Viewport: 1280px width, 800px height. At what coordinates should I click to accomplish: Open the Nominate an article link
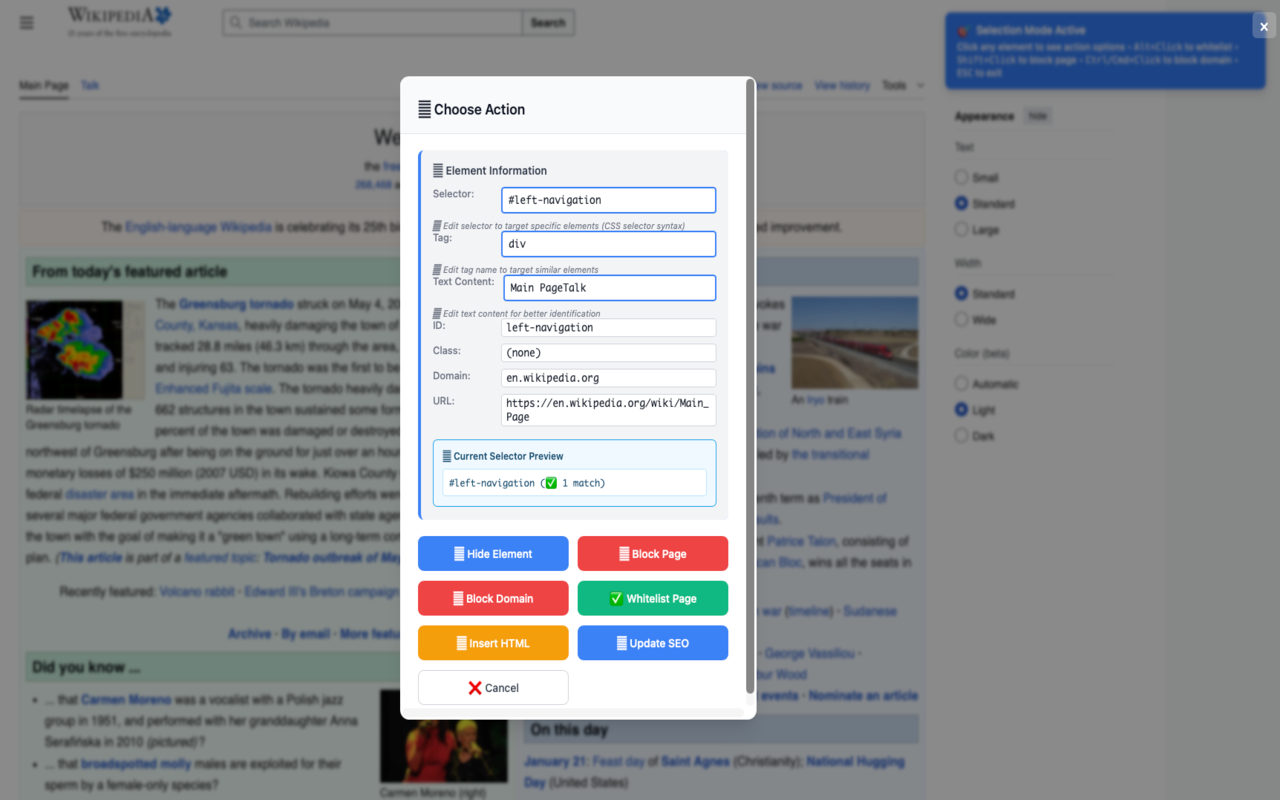tap(863, 696)
